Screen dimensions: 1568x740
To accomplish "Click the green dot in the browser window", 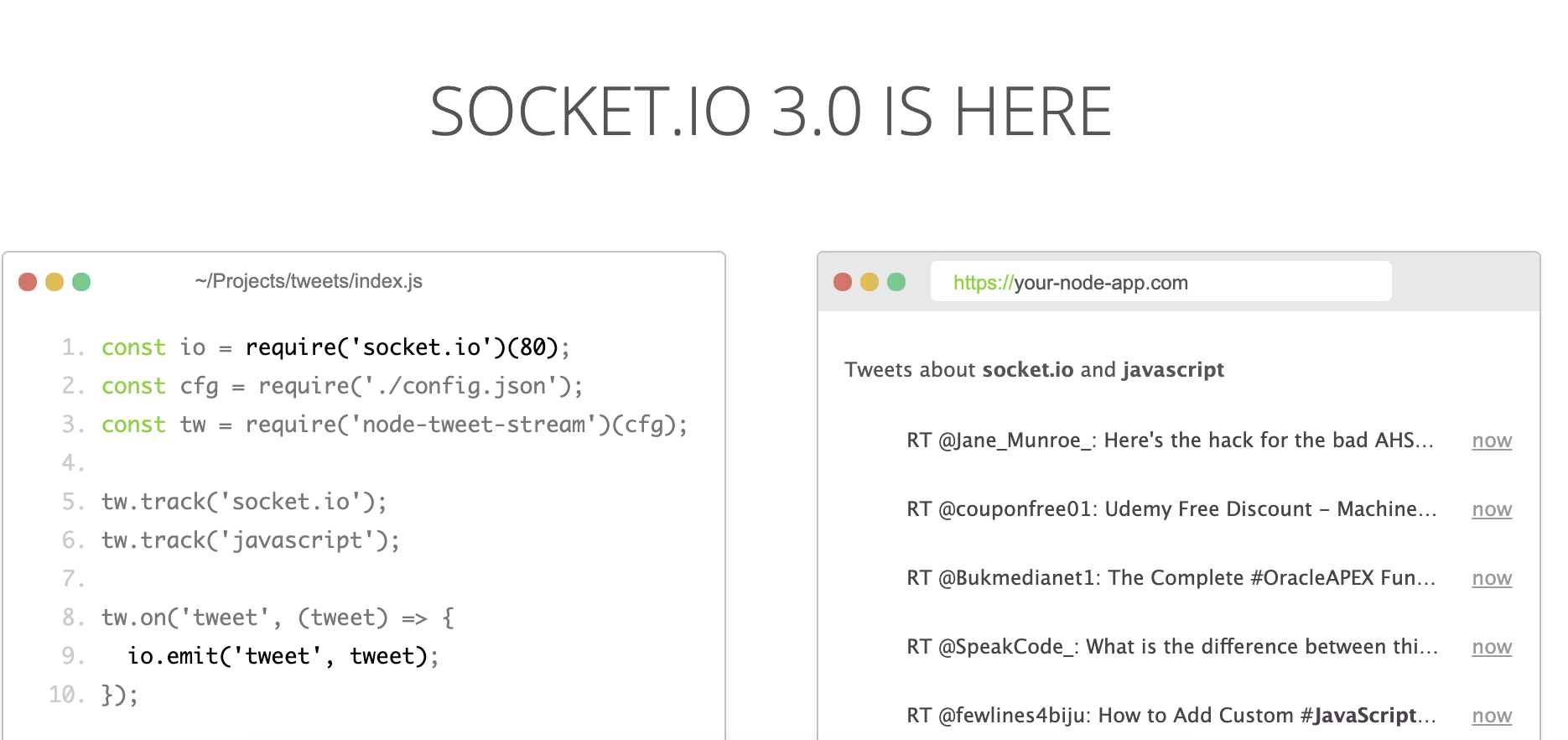I will click(x=896, y=282).
